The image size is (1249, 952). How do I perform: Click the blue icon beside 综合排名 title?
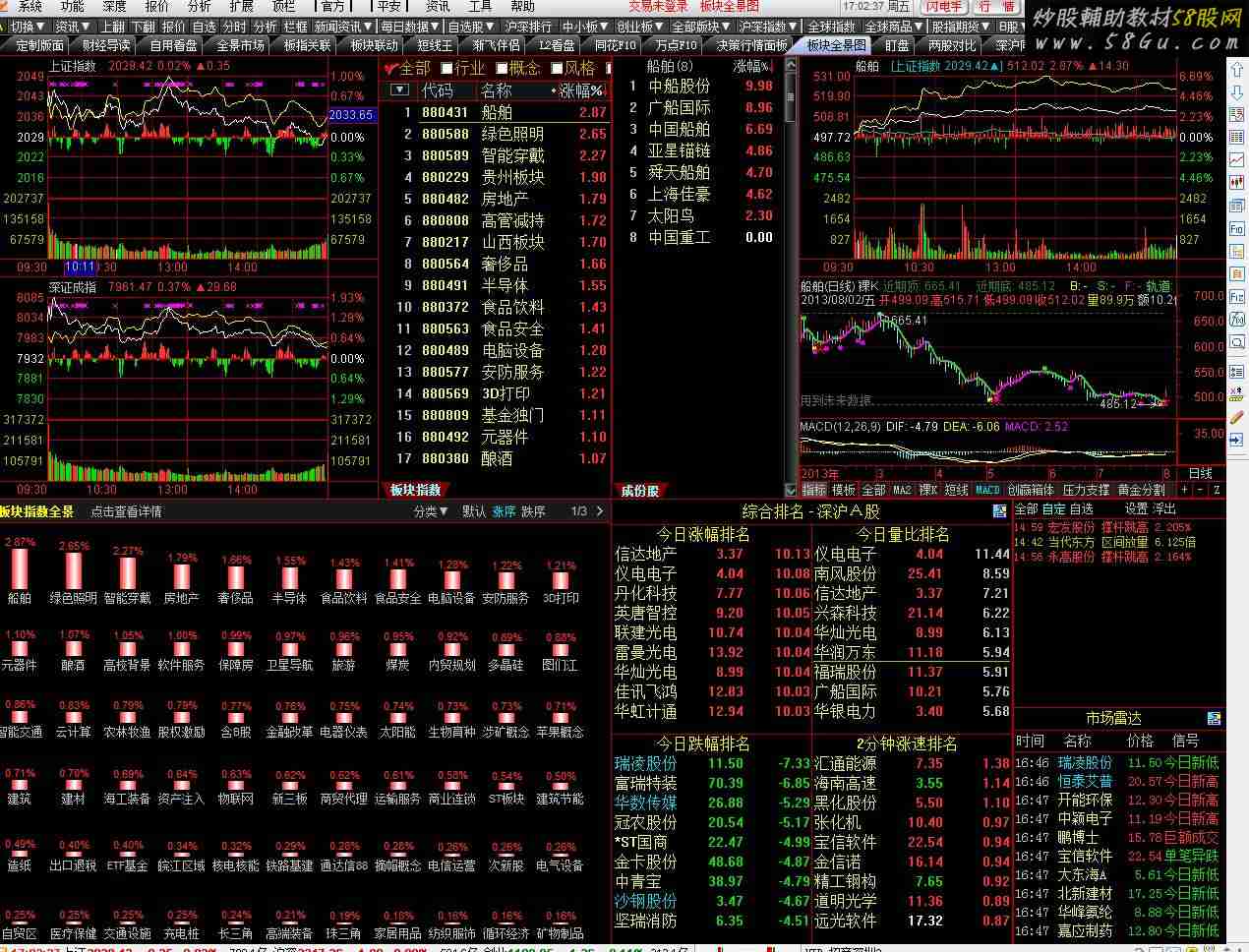[1000, 510]
